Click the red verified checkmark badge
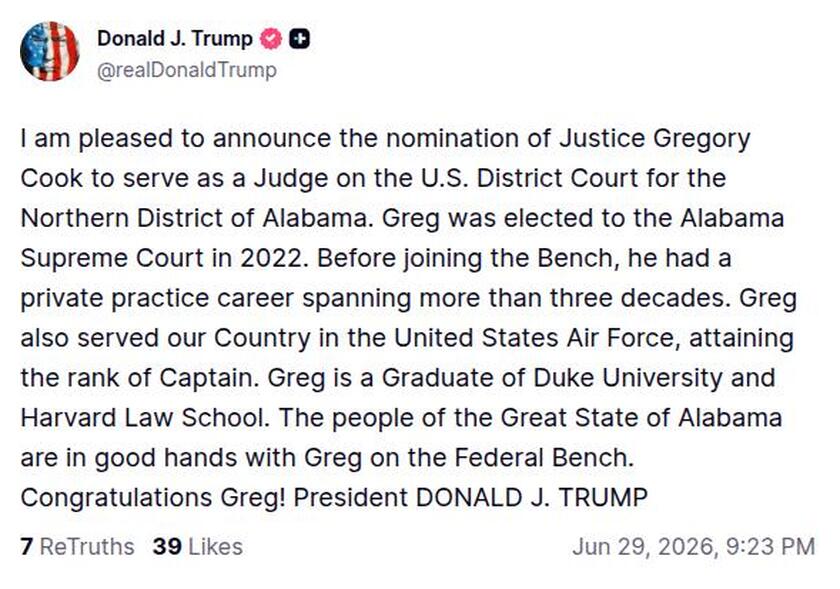 point(271,39)
